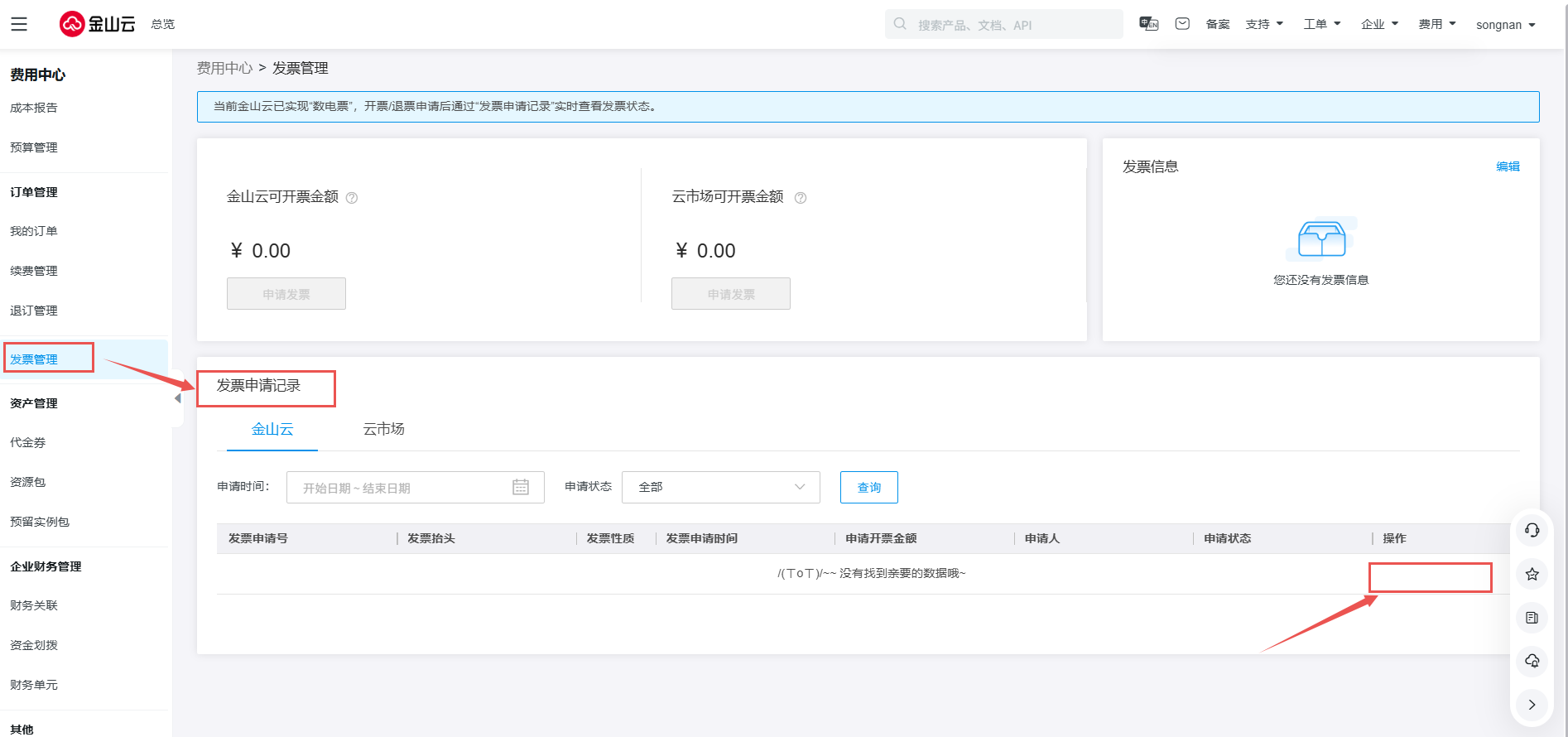Expand the 申请状态 dropdown
Viewport: 1568px width, 737px height.
(x=720, y=487)
